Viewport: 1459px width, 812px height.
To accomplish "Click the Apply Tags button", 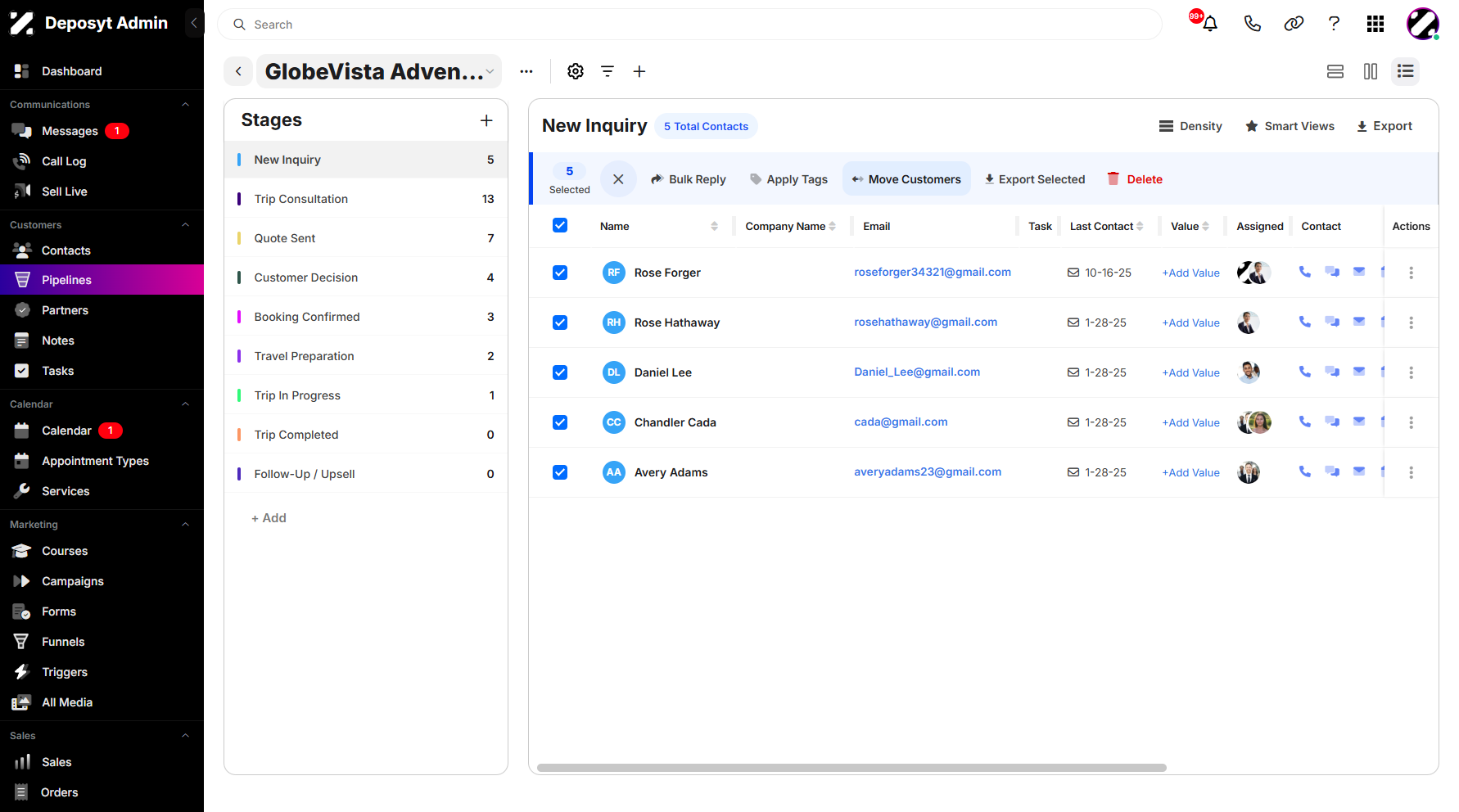I will [x=789, y=179].
